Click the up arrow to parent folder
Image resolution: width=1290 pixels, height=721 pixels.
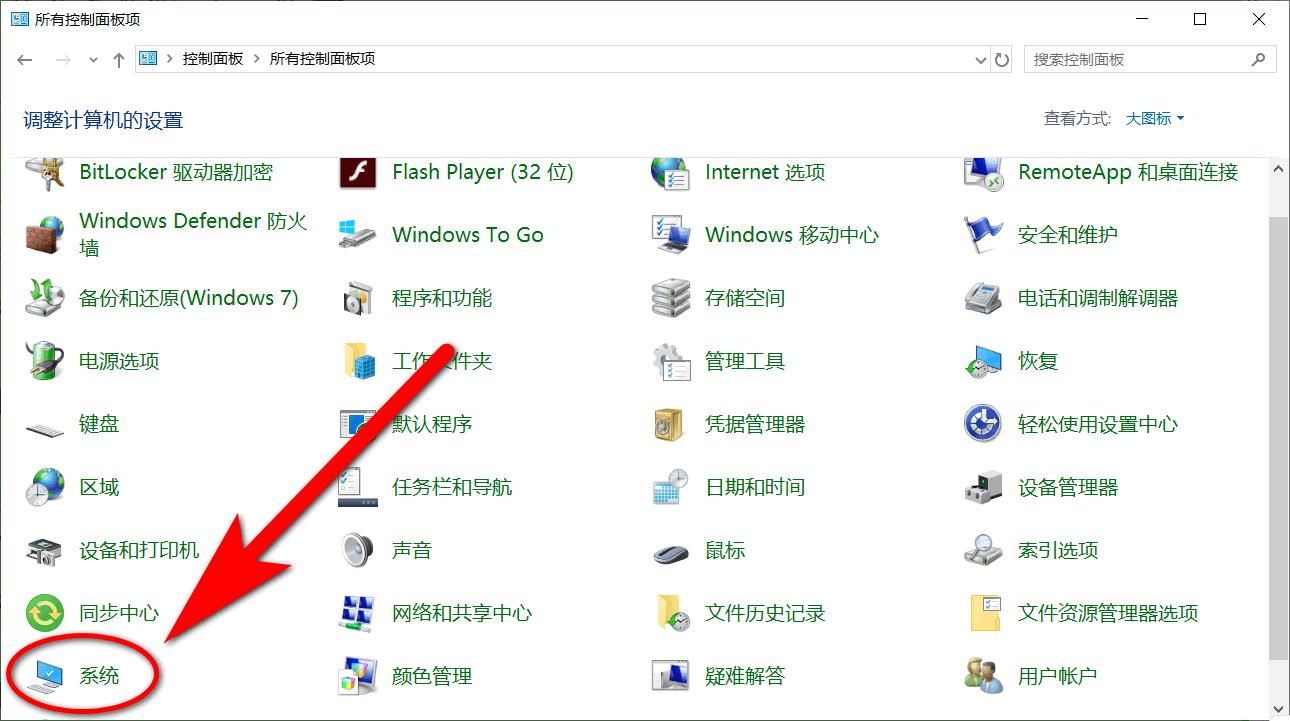pos(117,59)
